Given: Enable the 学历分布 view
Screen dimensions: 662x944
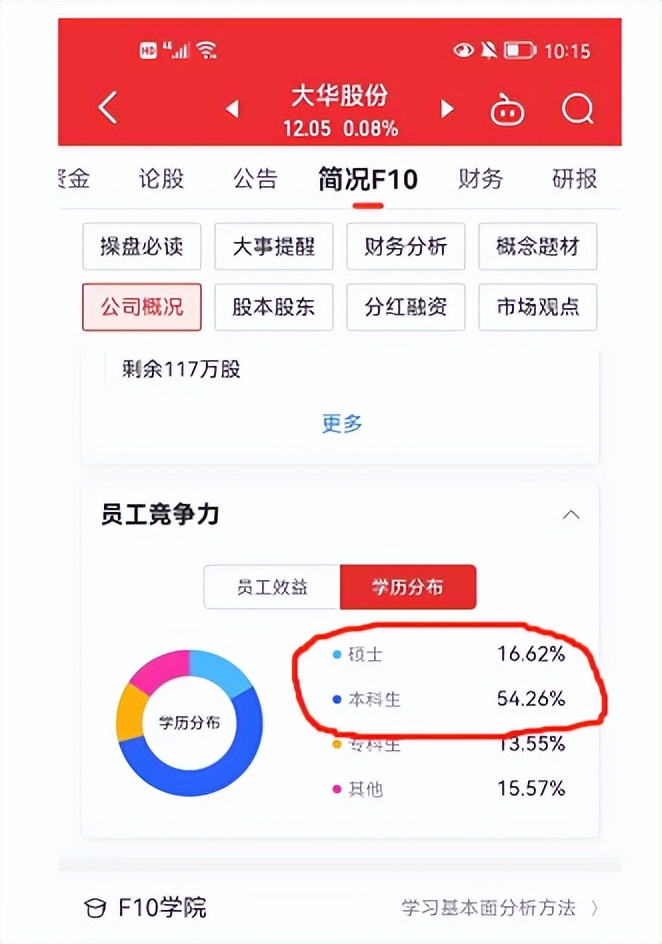Looking at the screenshot, I should pos(408,587).
